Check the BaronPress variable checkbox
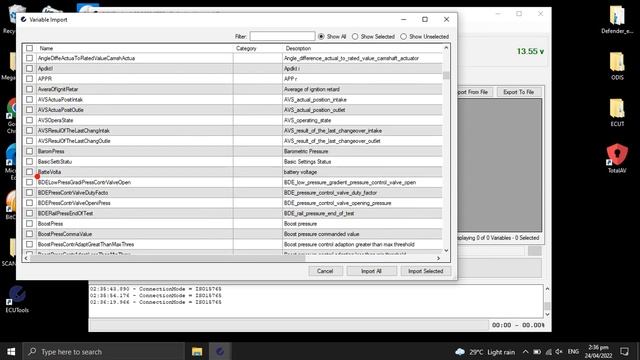The width and height of the screenshot is (640, 360). click(x=29, y=151)
